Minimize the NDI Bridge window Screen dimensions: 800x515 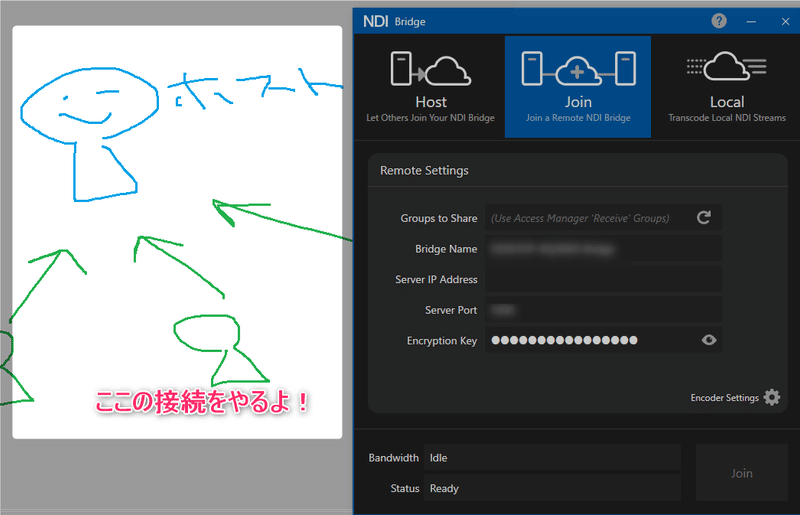tap(751, 21)
